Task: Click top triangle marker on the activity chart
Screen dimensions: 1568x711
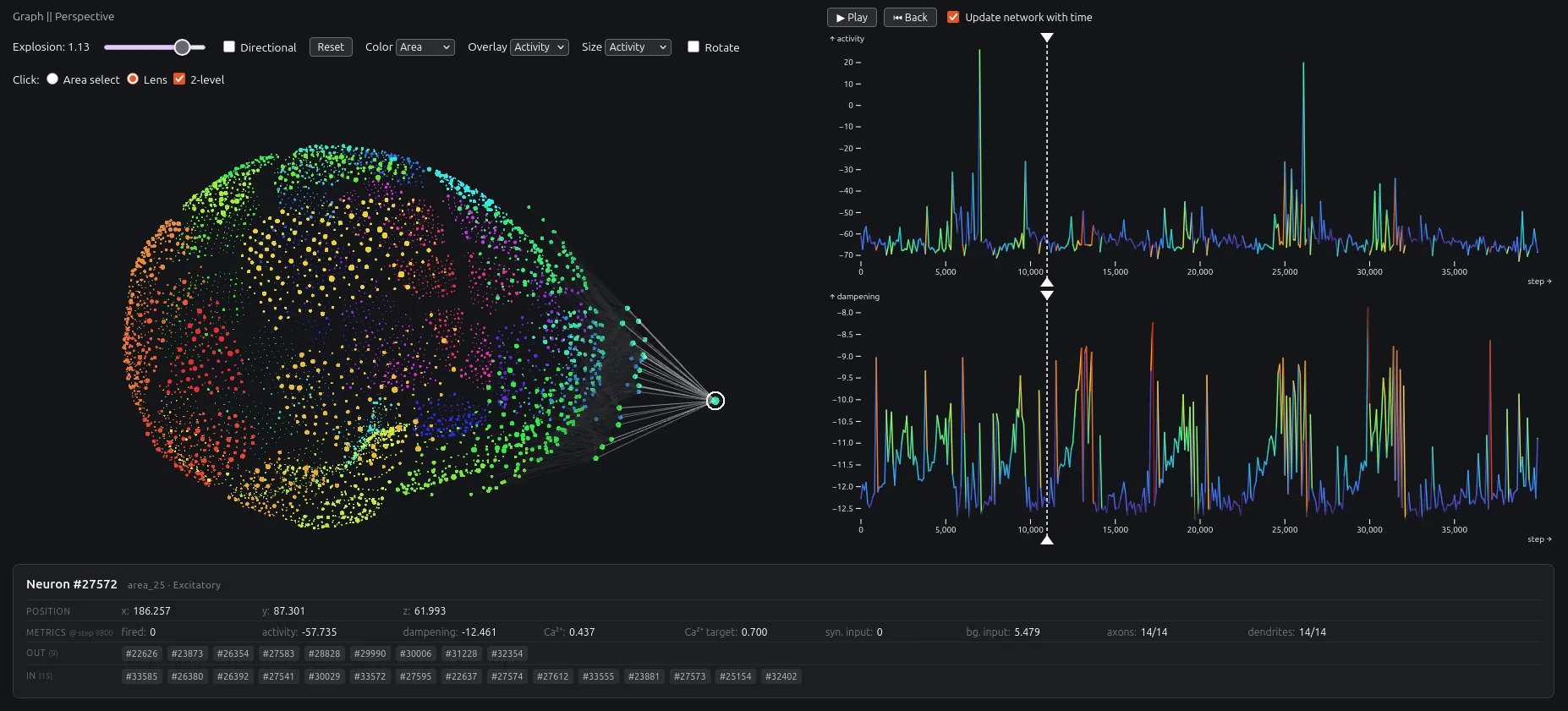Action: (1047, 38)
